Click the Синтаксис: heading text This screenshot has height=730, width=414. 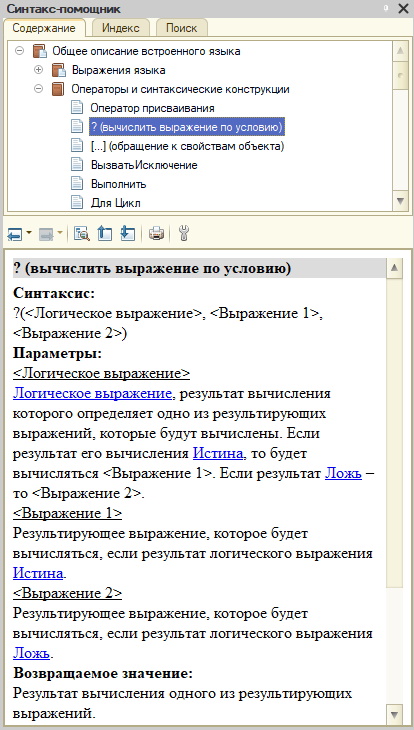pos(54,293)
